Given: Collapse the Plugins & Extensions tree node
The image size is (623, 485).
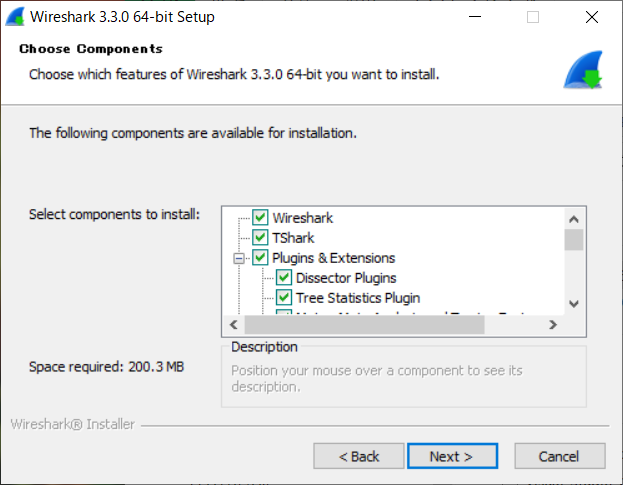Looking at the screenshot, I should (239, 258).
